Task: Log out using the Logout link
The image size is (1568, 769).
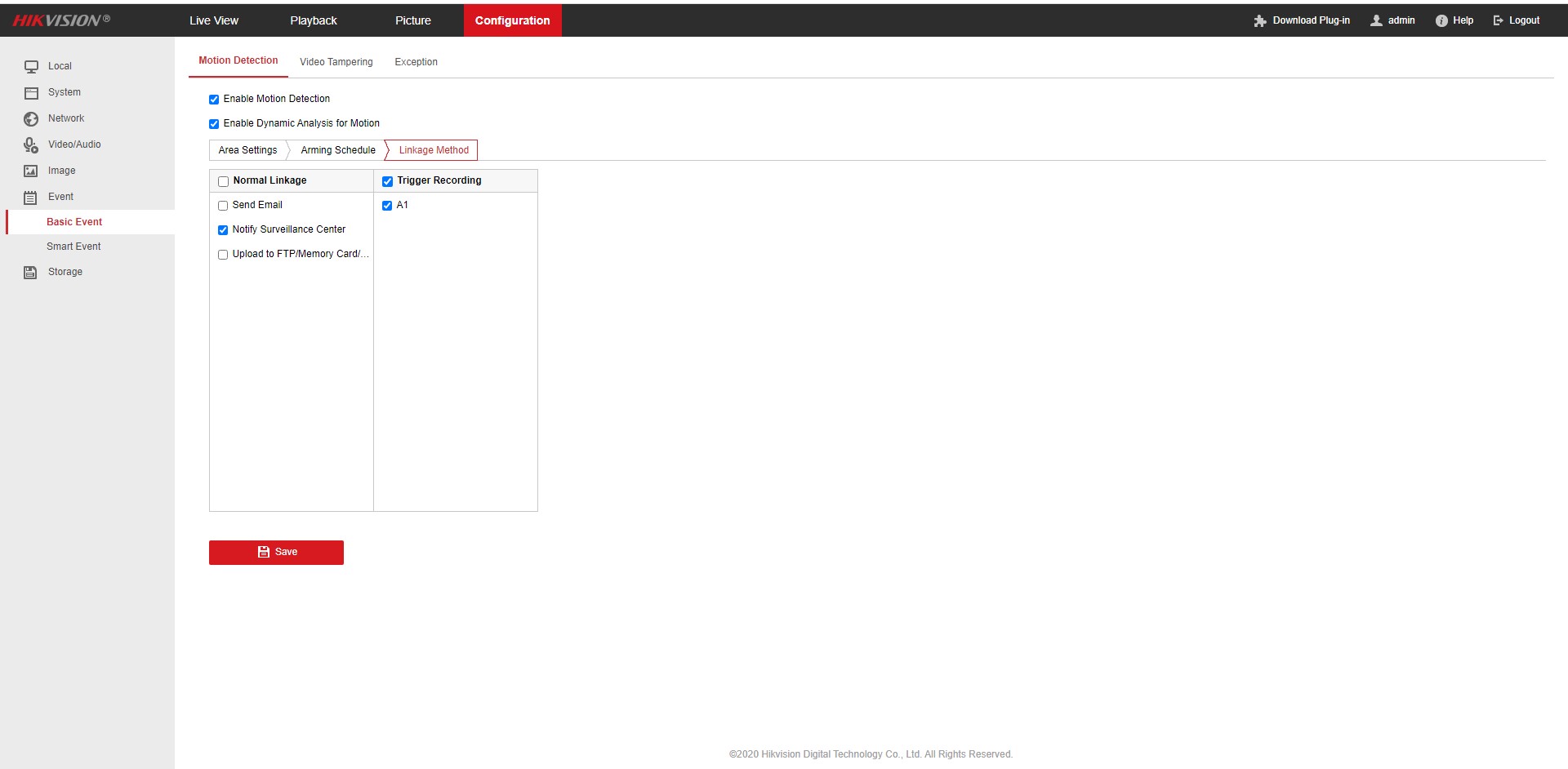Action: (x=1517, y=20)
